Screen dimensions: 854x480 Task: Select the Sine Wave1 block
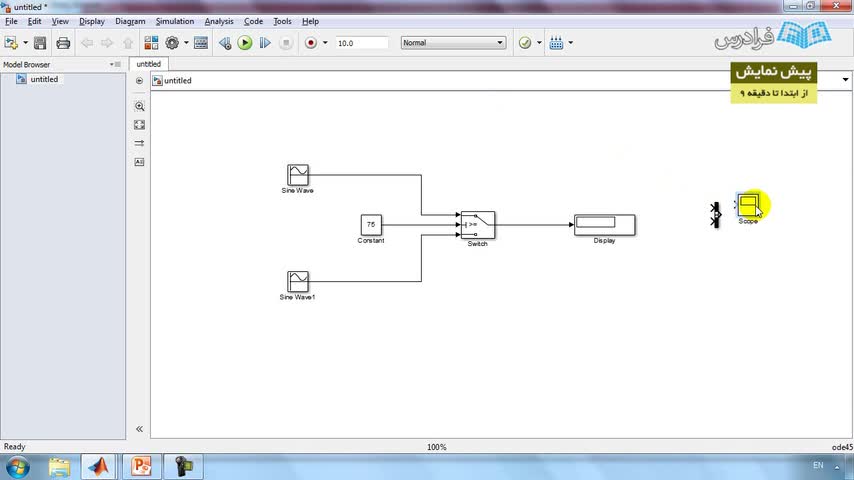tap(298, 282)
